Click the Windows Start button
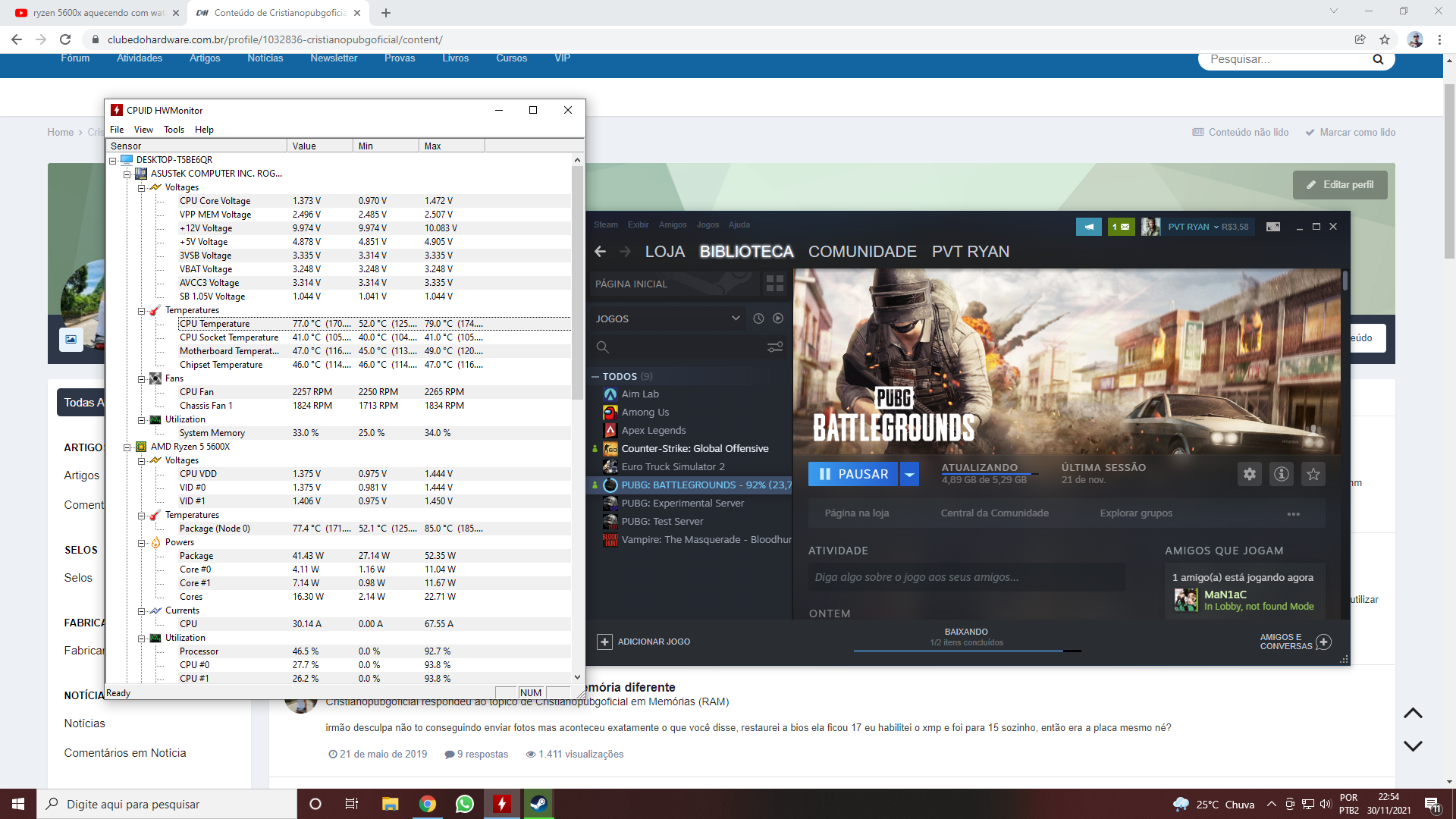This screenshot has height=819, width=1456. 18,804
